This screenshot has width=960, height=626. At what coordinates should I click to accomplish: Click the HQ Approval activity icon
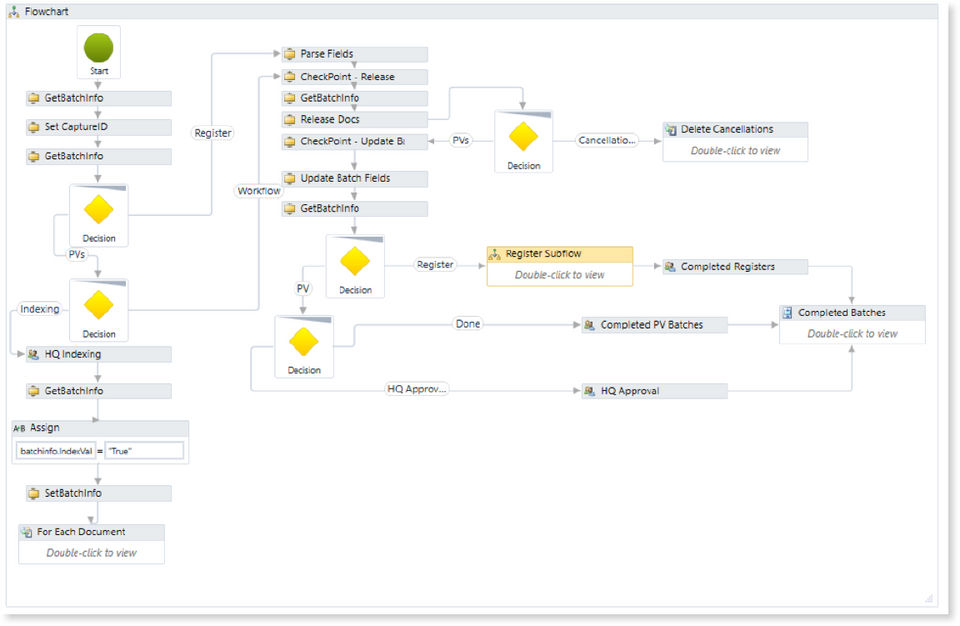(590, 391)
